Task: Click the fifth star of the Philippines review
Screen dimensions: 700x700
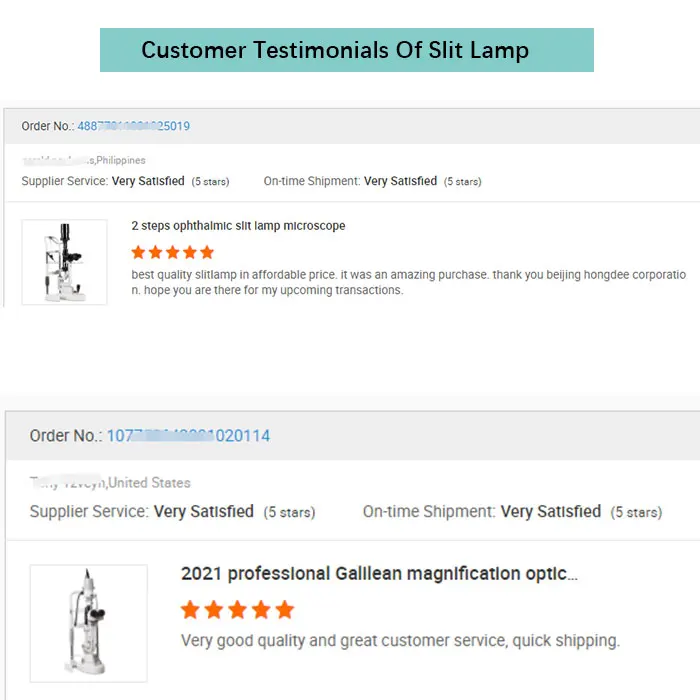Action: (207, 252)
